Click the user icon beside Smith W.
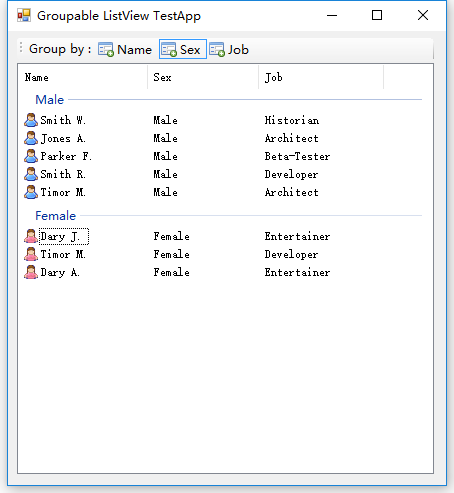Image resolution: width=454 pixels, height=493 pixels. 31,120
